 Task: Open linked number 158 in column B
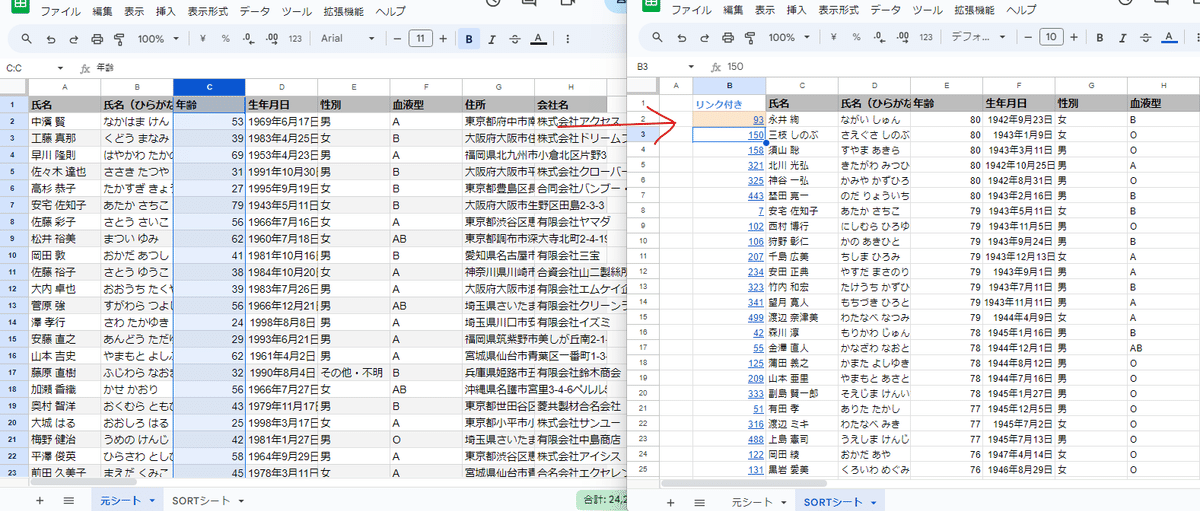(x=756, y=150)
